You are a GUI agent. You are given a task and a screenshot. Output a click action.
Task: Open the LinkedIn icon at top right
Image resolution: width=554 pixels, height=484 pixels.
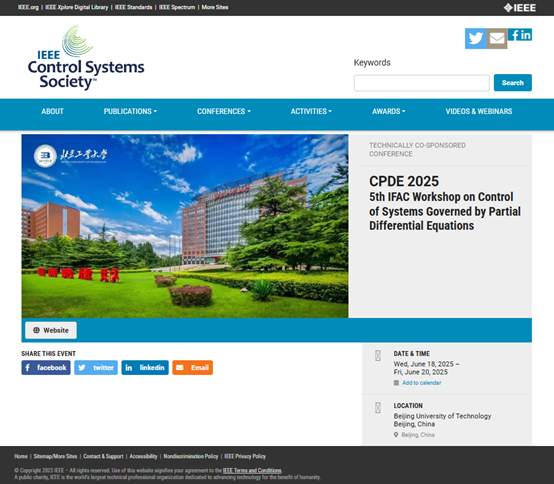click(x=526, y=35)
